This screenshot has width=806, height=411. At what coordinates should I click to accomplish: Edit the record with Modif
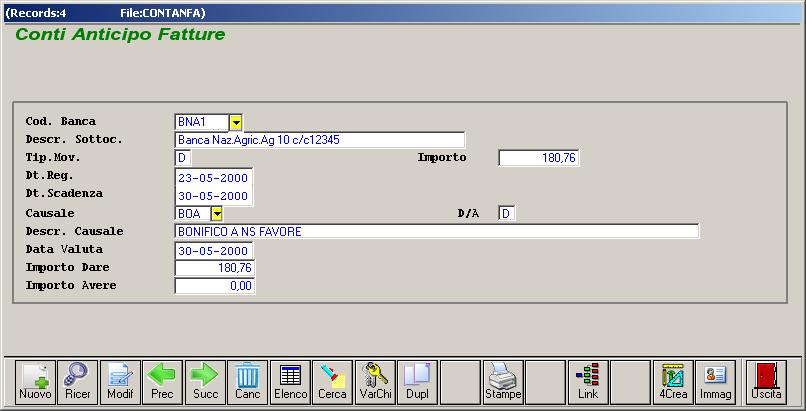120,382
